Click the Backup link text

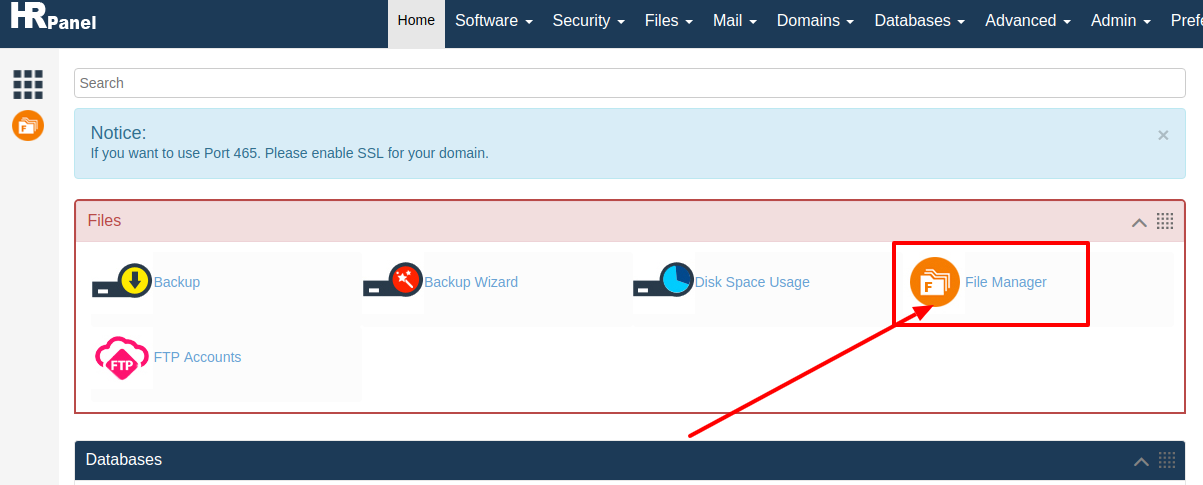177,282
